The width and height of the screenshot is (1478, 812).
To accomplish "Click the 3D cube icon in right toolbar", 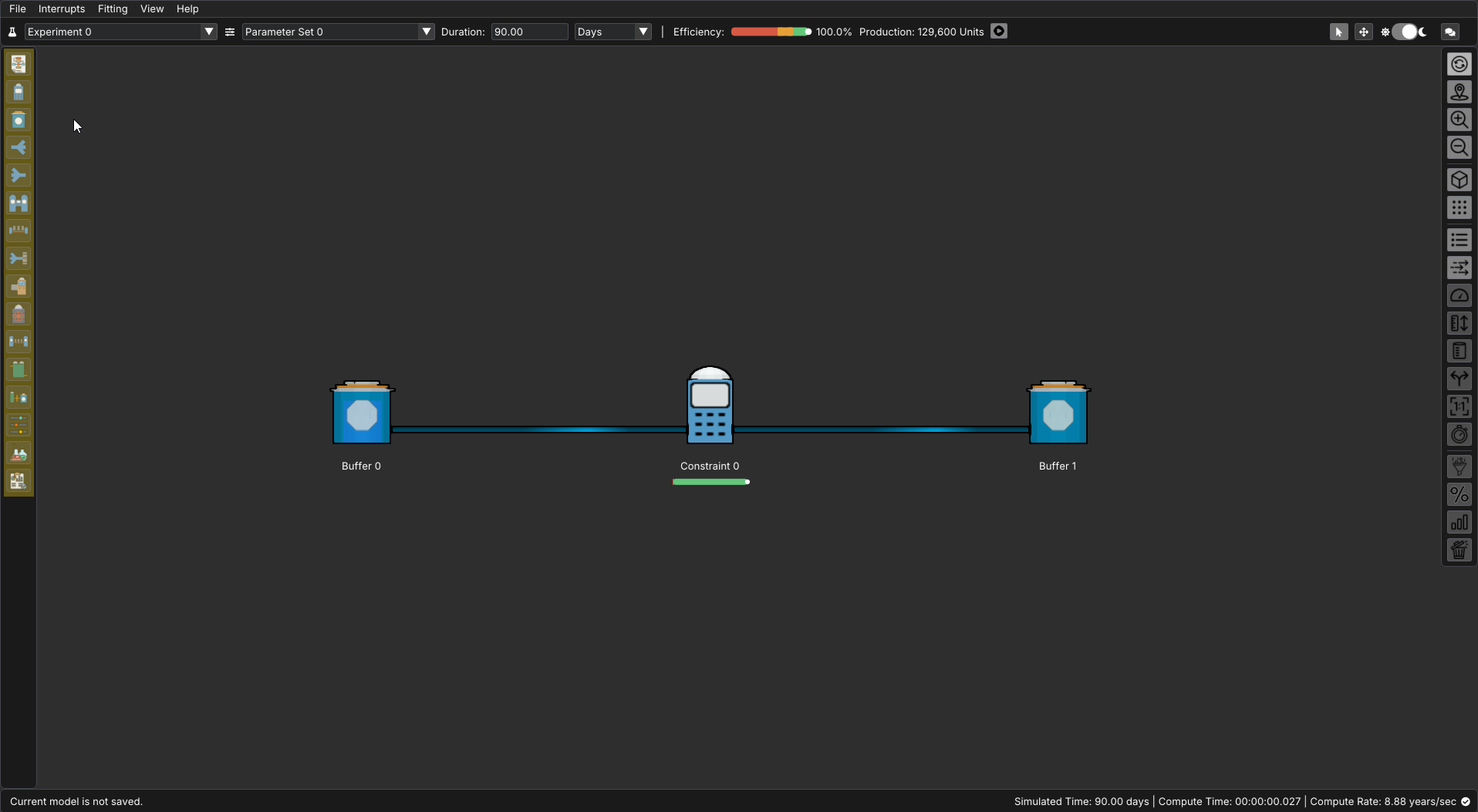I will (1459, 180).
